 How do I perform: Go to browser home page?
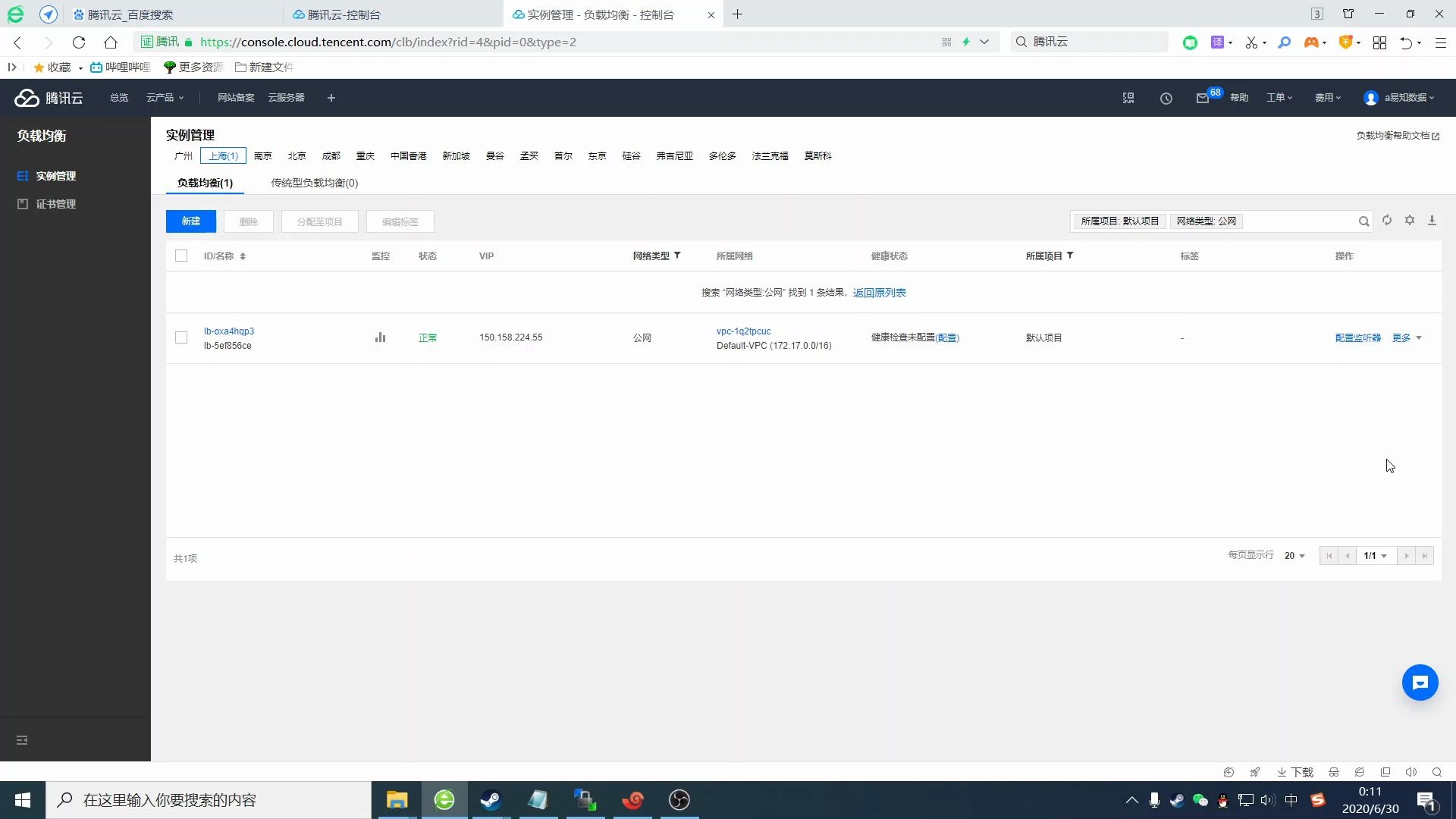tap(111, 42)
